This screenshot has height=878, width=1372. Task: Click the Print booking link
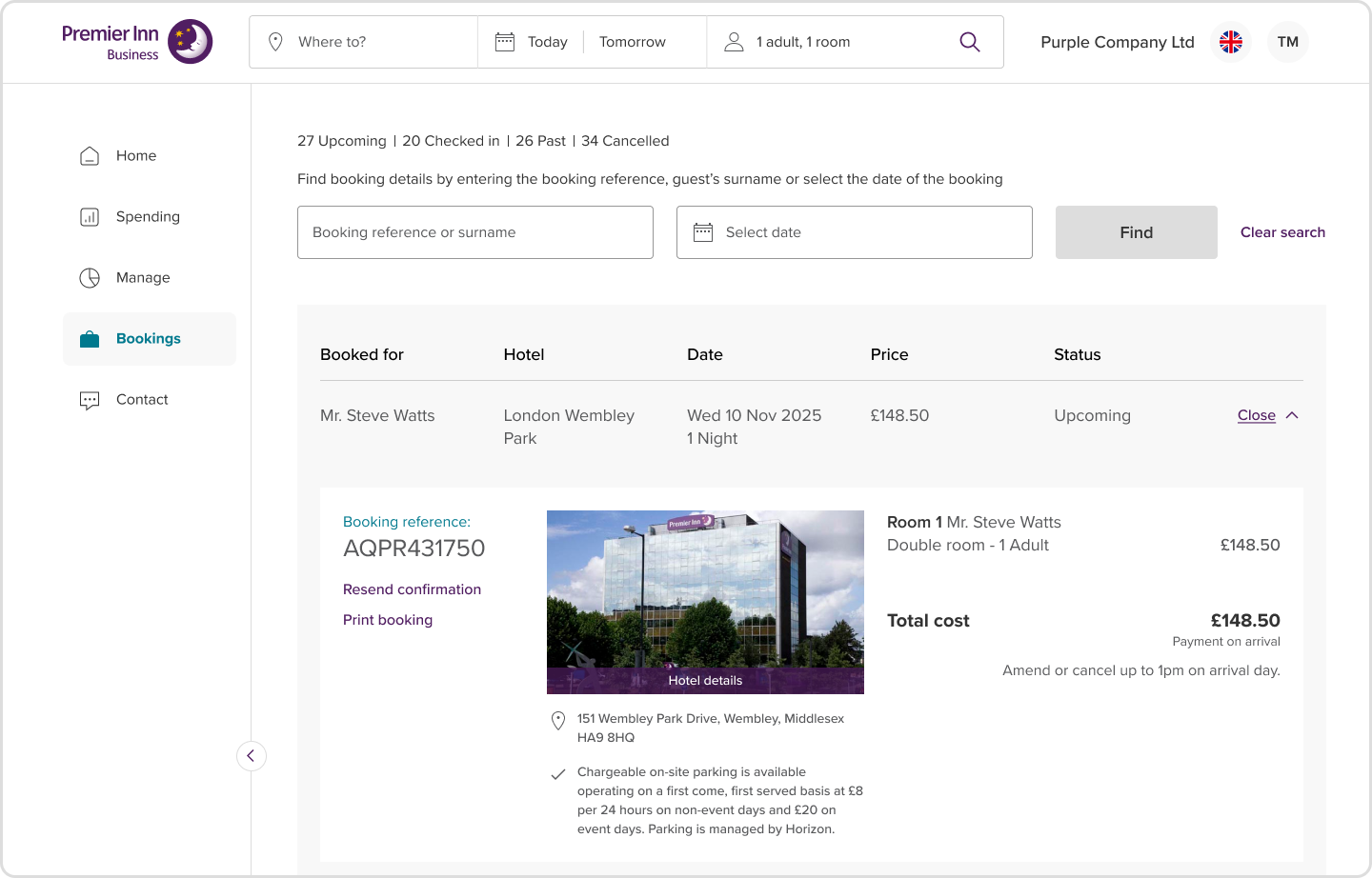tap(388, 620)
